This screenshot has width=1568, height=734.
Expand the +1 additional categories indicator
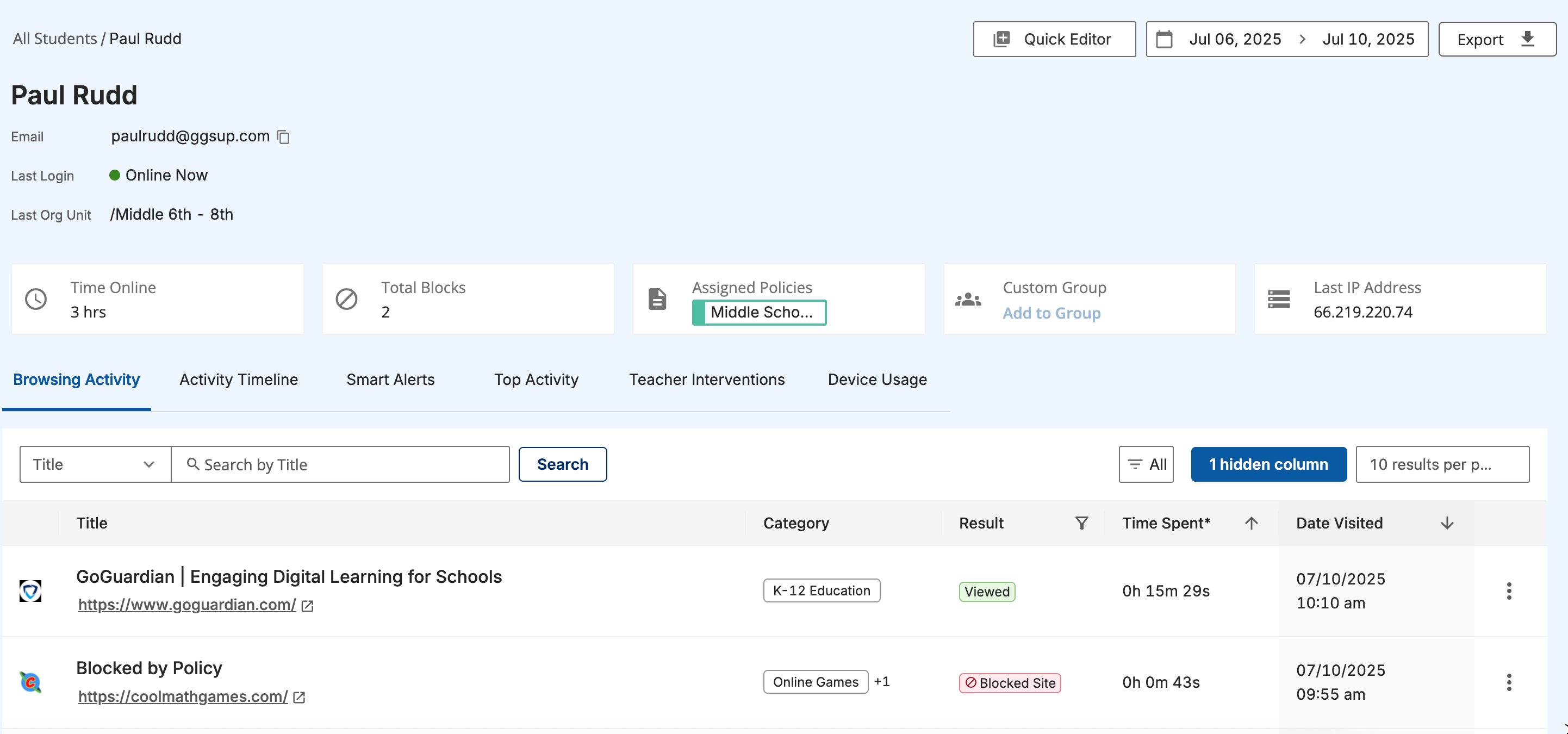881,681
